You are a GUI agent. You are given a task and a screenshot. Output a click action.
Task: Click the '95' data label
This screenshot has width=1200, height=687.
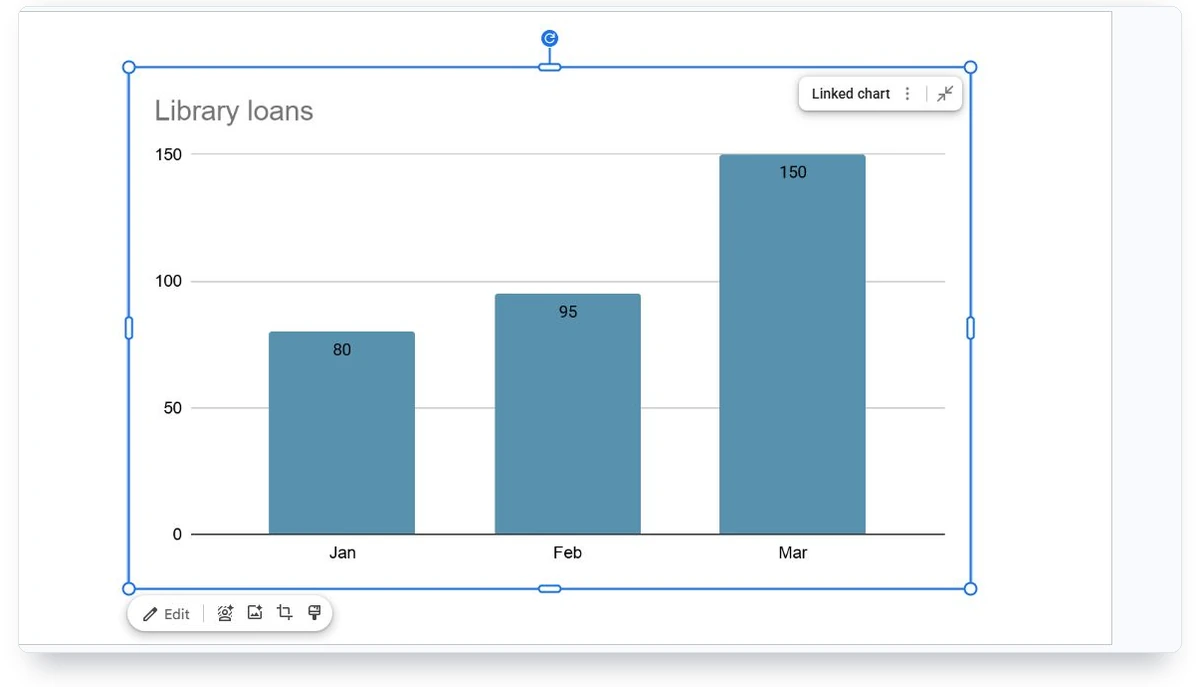click(x=568, y=312)
